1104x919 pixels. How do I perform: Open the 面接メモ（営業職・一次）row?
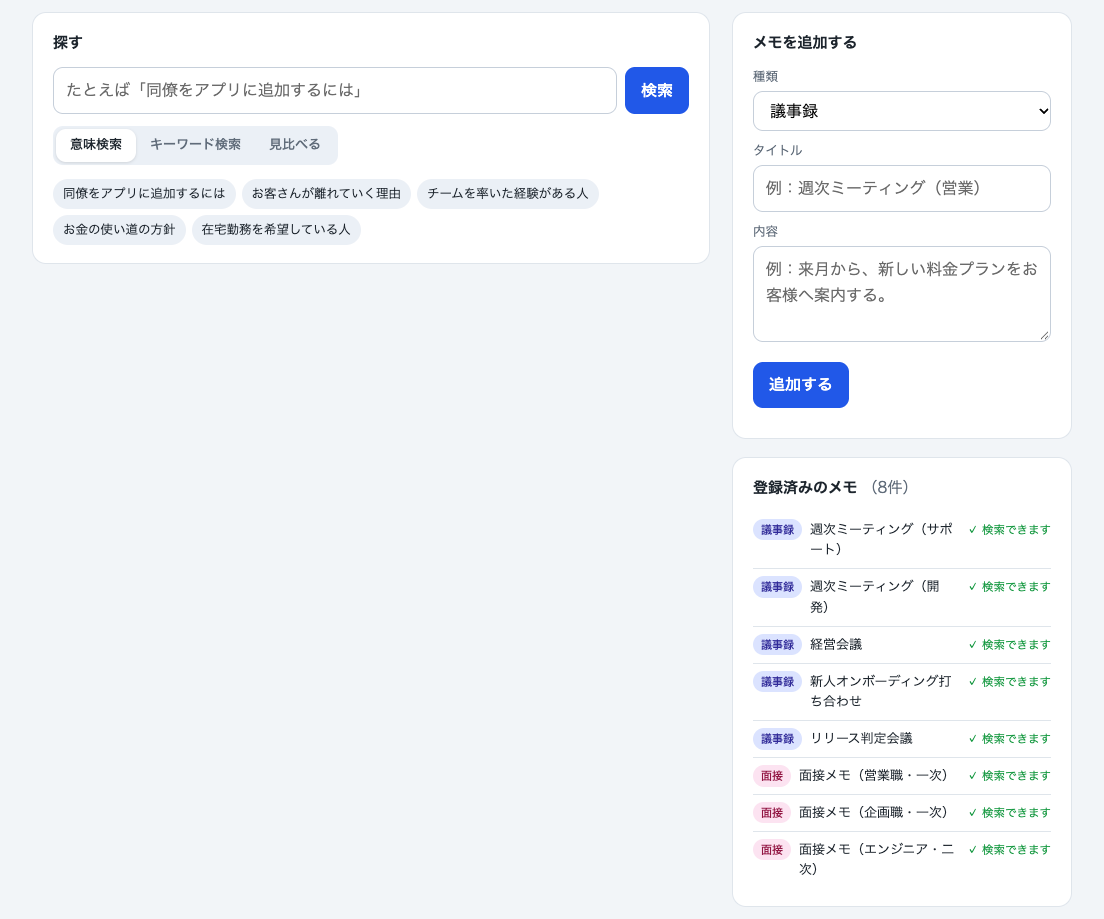(x=901, y=776)
